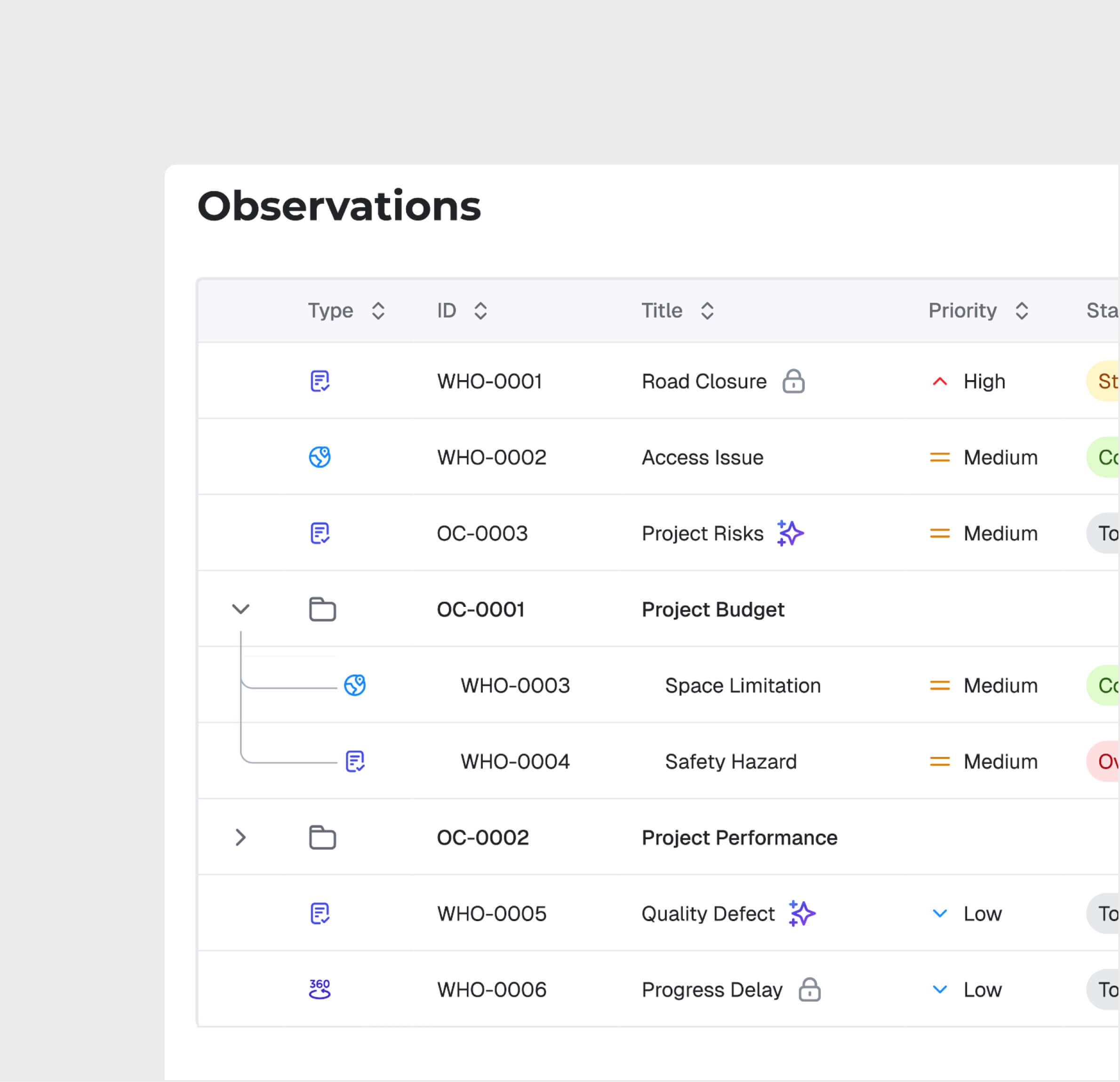The image size is (1120, 1082).
Task: Click the globe icon for Space Limitation
Action: (355, 685)
